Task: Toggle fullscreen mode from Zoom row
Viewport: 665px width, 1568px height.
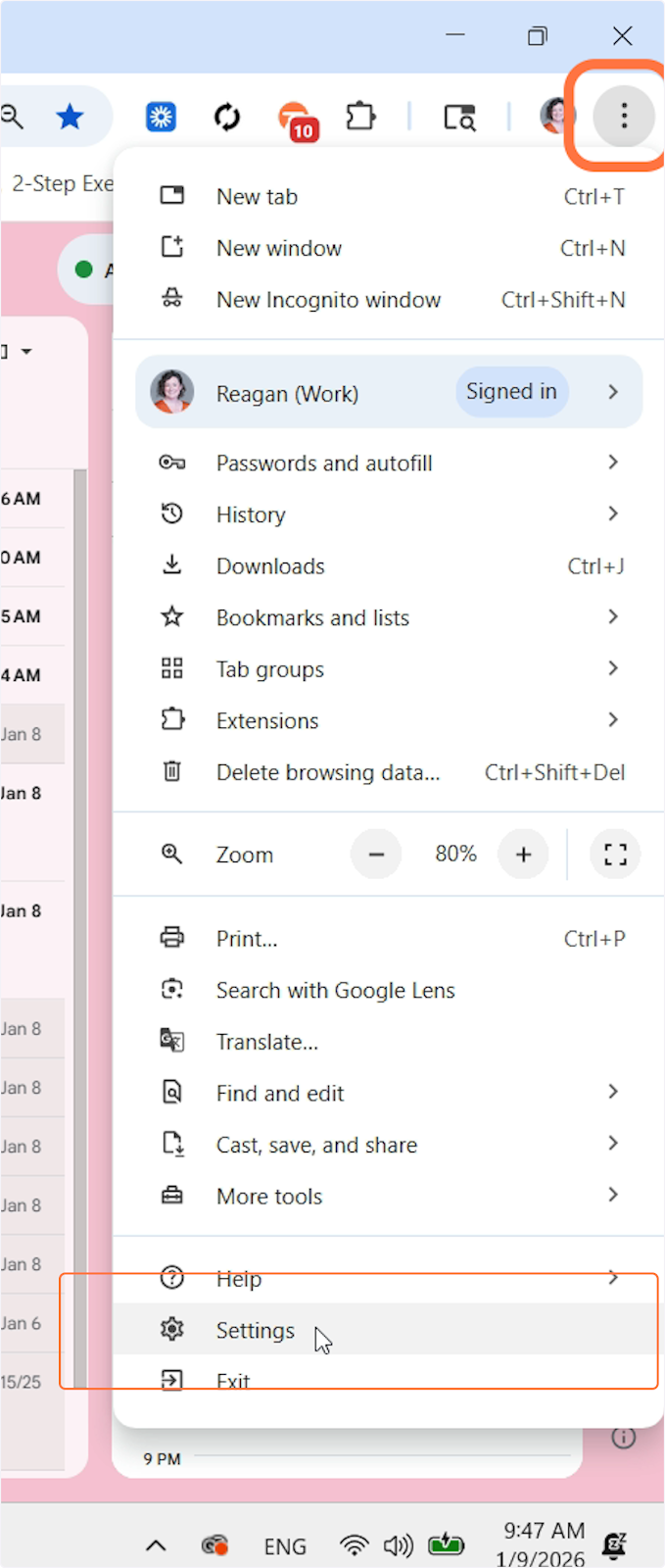Action: click(x=615, y=855)
